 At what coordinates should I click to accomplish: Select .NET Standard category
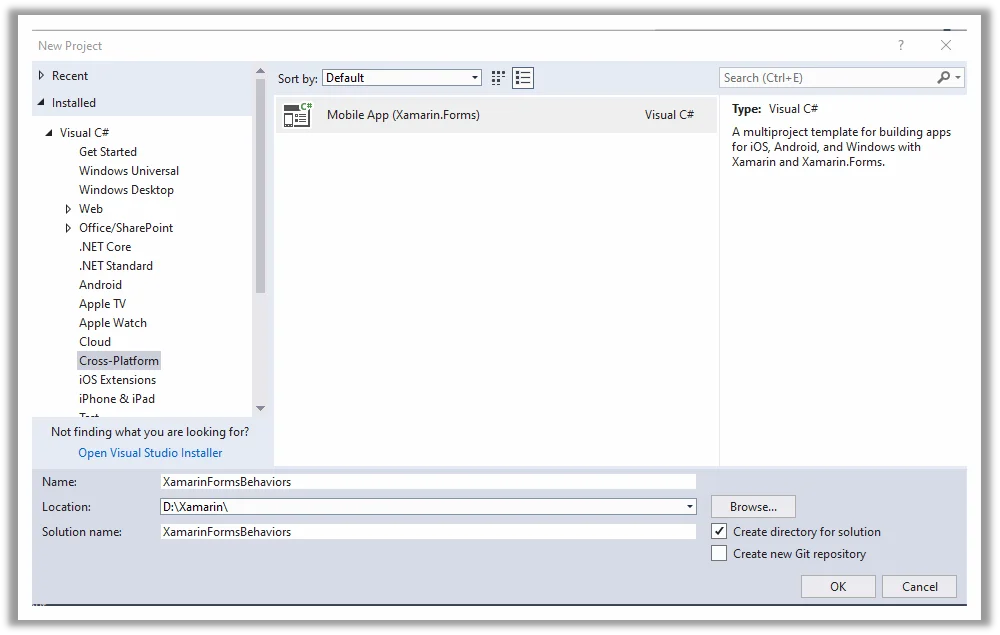[x=115, y=266]
